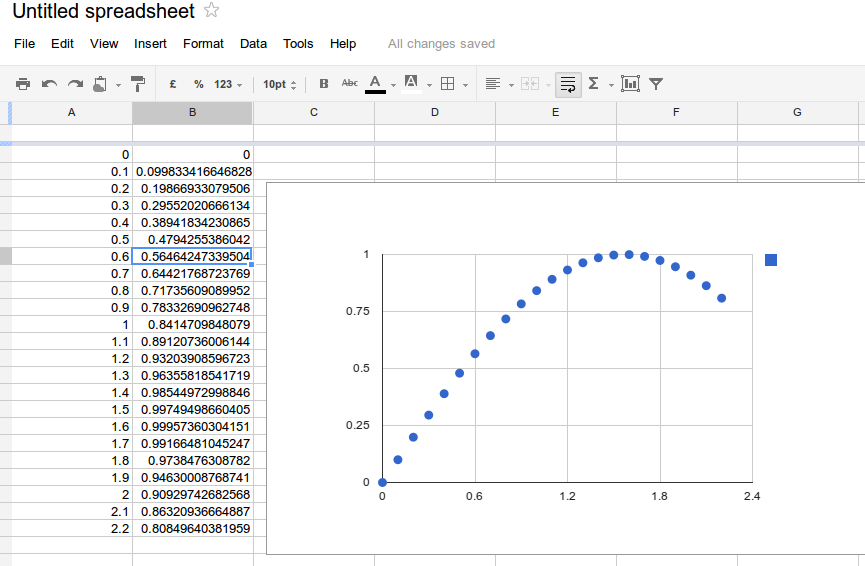Toggle the wrap text button
Viewport: 865px width, 566px height.
(x=568, y=84)
